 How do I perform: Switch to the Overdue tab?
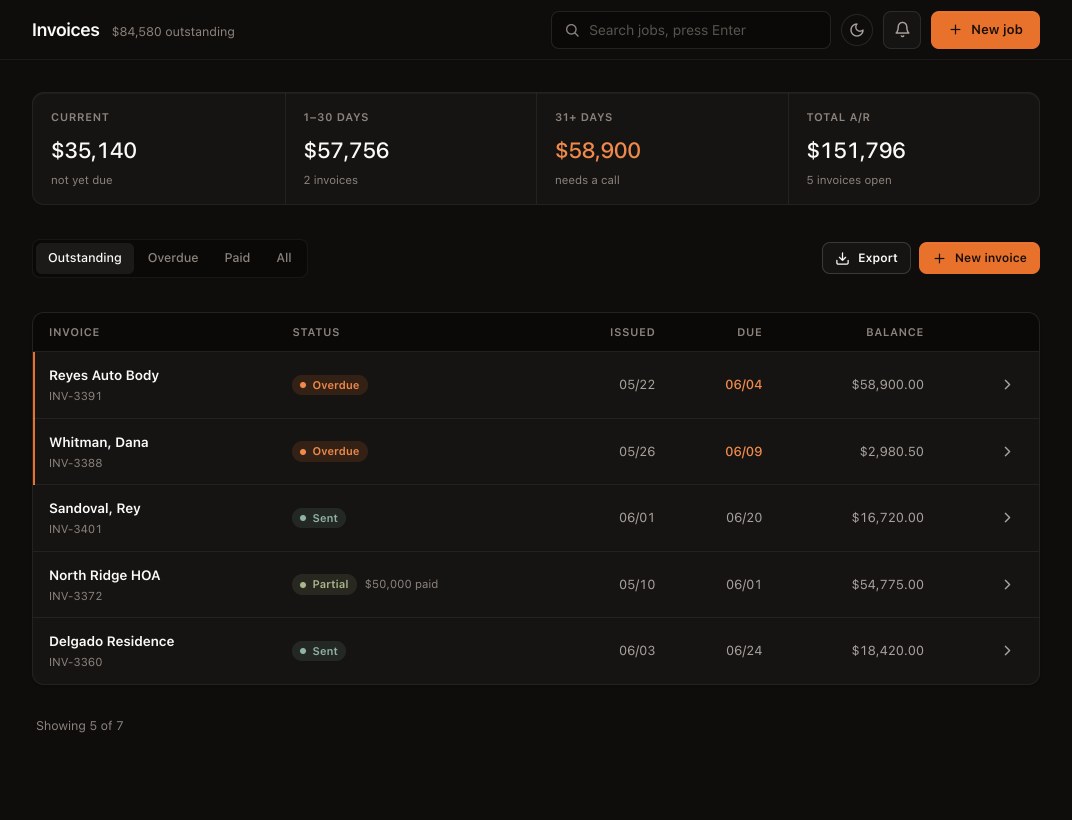coord(173,258)
